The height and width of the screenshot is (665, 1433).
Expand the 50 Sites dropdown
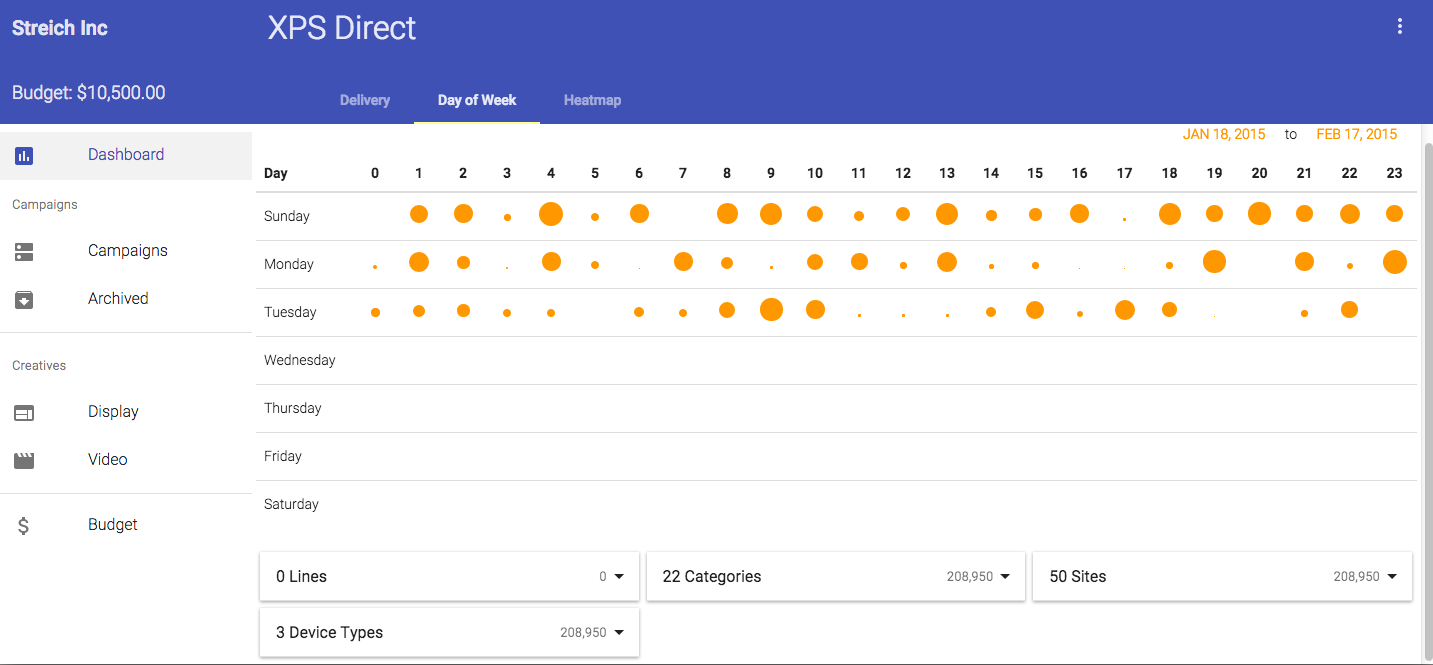point(1391,577)
